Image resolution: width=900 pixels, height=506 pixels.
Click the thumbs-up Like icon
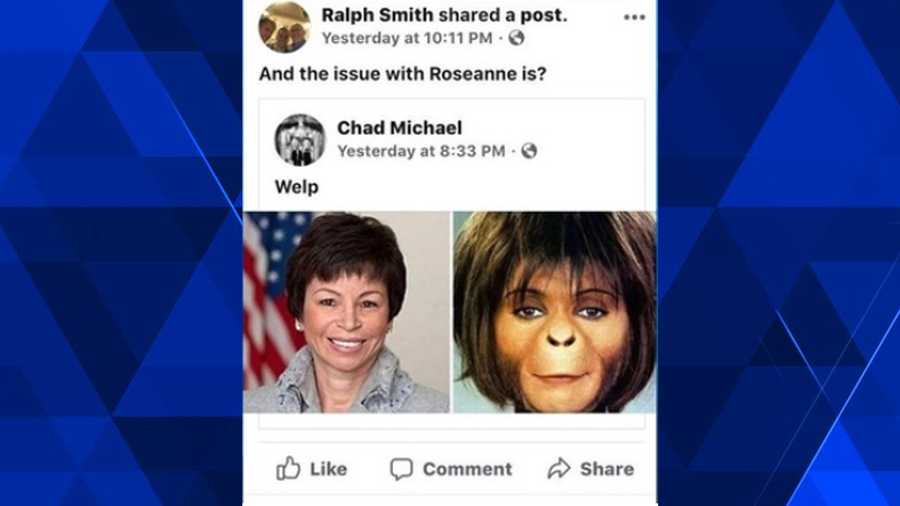pyautogui.click(x=288, y=468)
